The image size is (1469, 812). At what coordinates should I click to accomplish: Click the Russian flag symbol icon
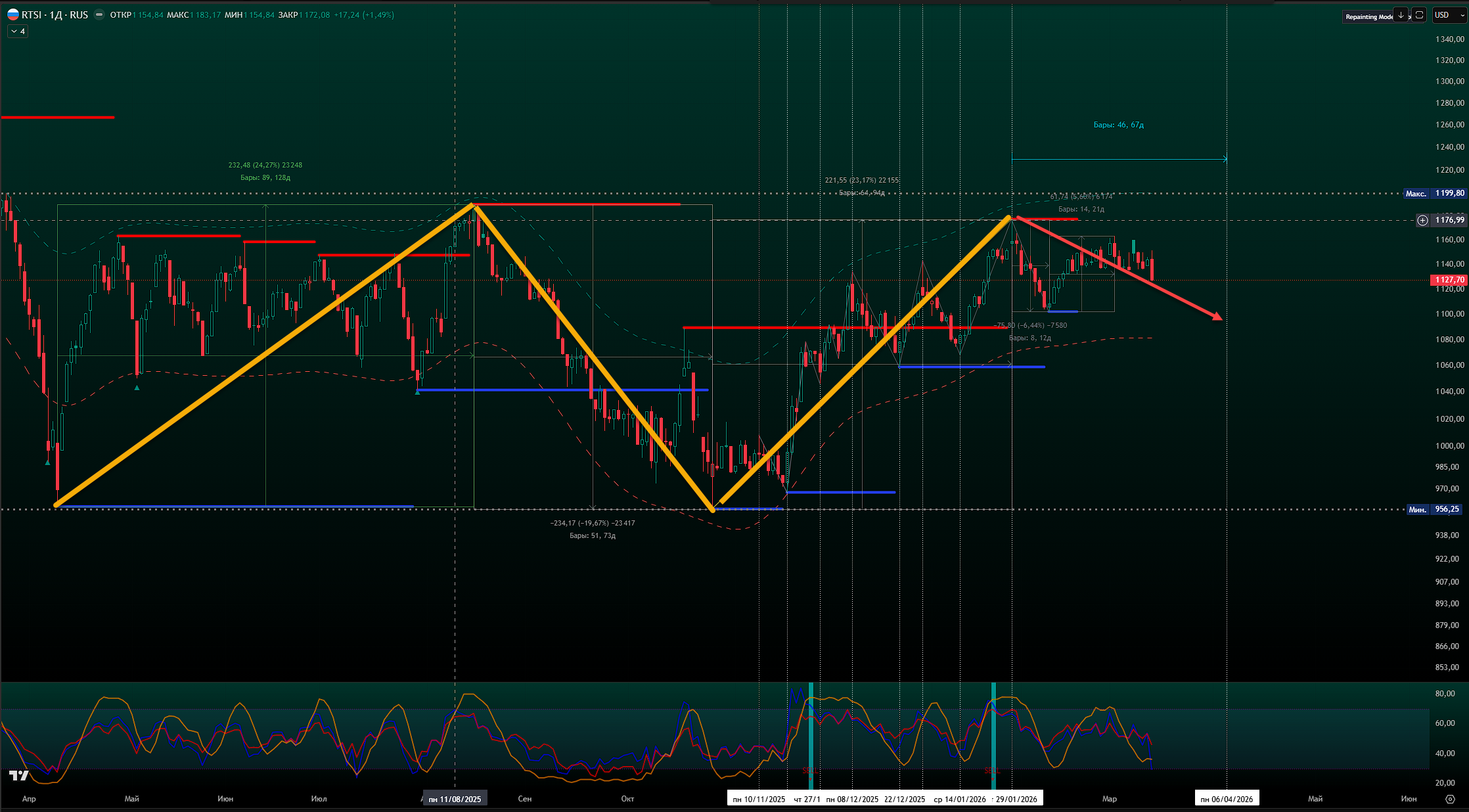coord(13,14)
